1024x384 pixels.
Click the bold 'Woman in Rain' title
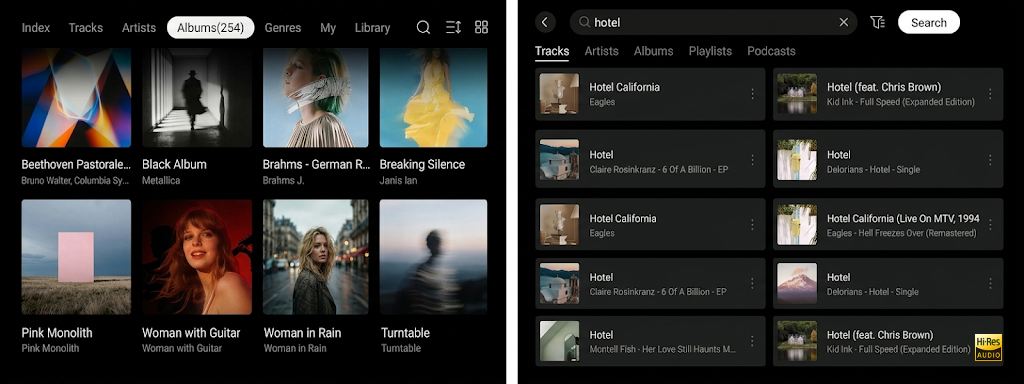click(302, 333)
